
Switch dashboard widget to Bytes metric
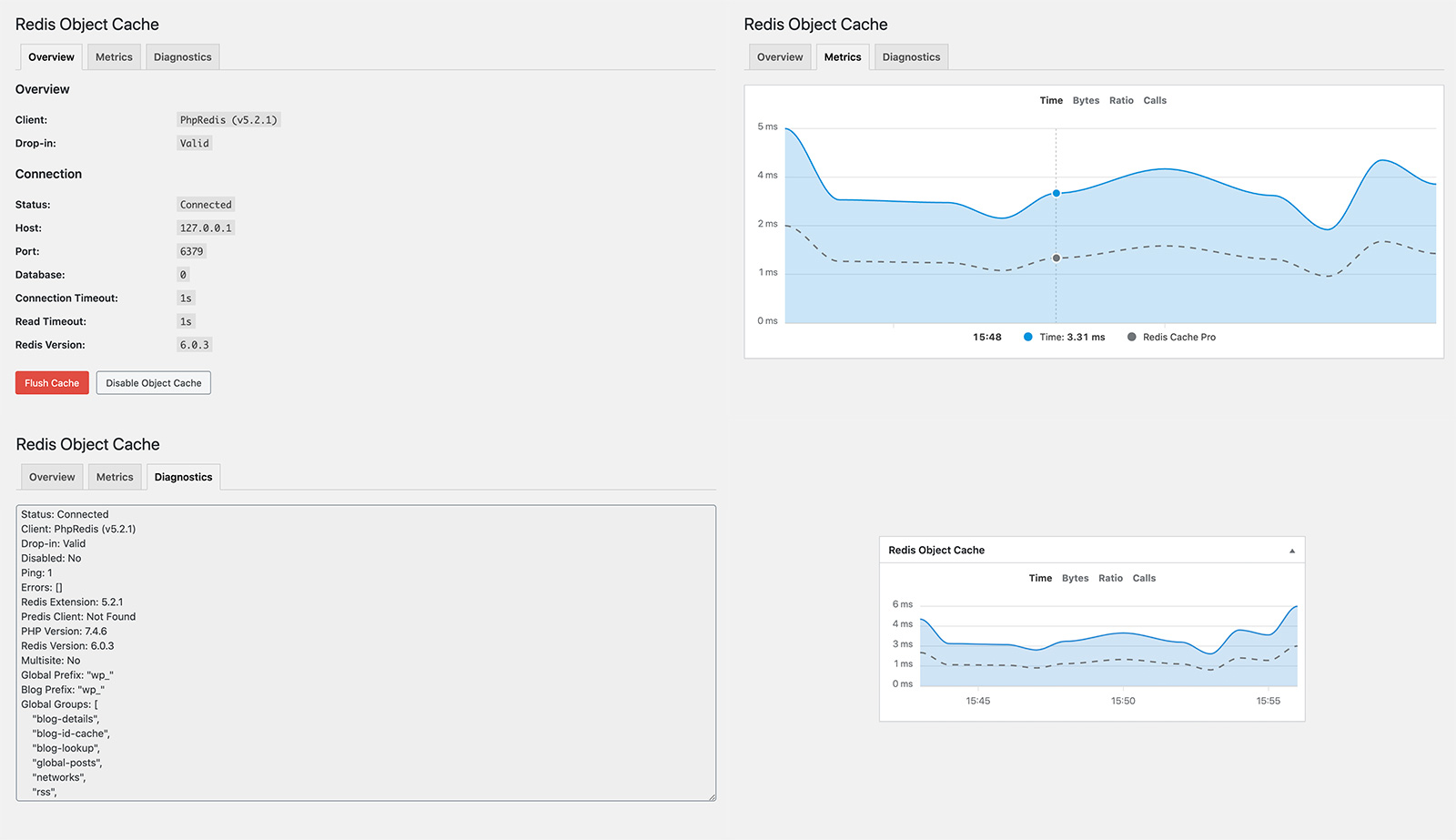(1075, 578)
